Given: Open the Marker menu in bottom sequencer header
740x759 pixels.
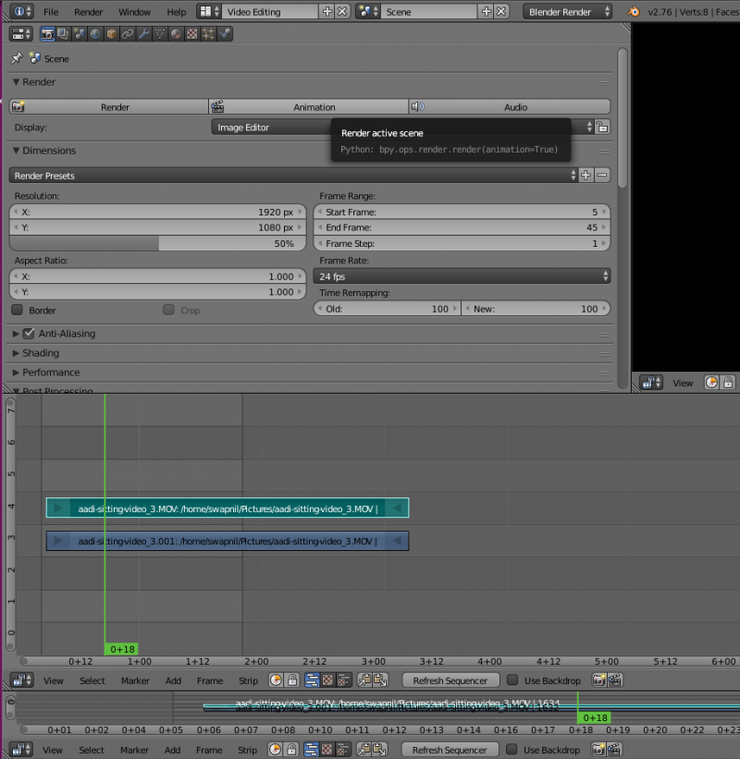Looking at the screenshot, I should 134,750.
